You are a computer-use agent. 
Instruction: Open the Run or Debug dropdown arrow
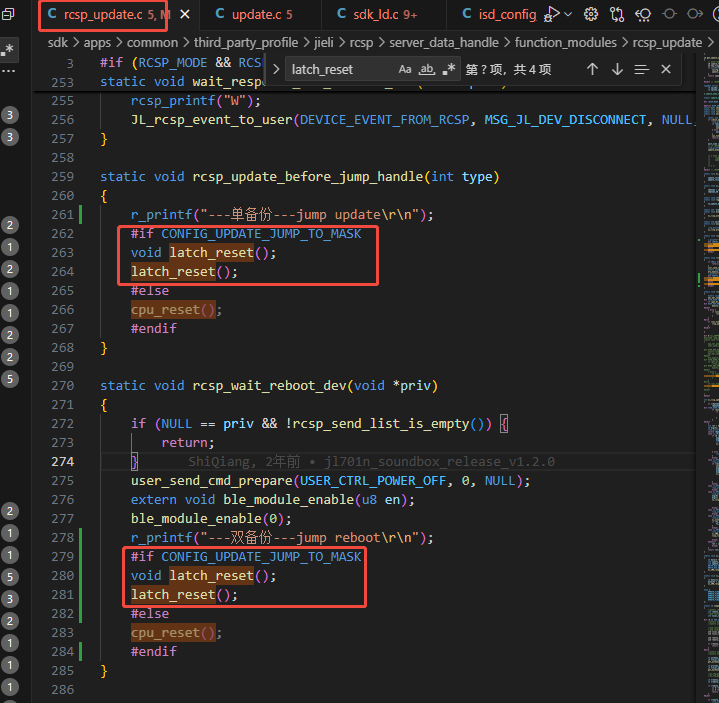click(x=568, y=14)
